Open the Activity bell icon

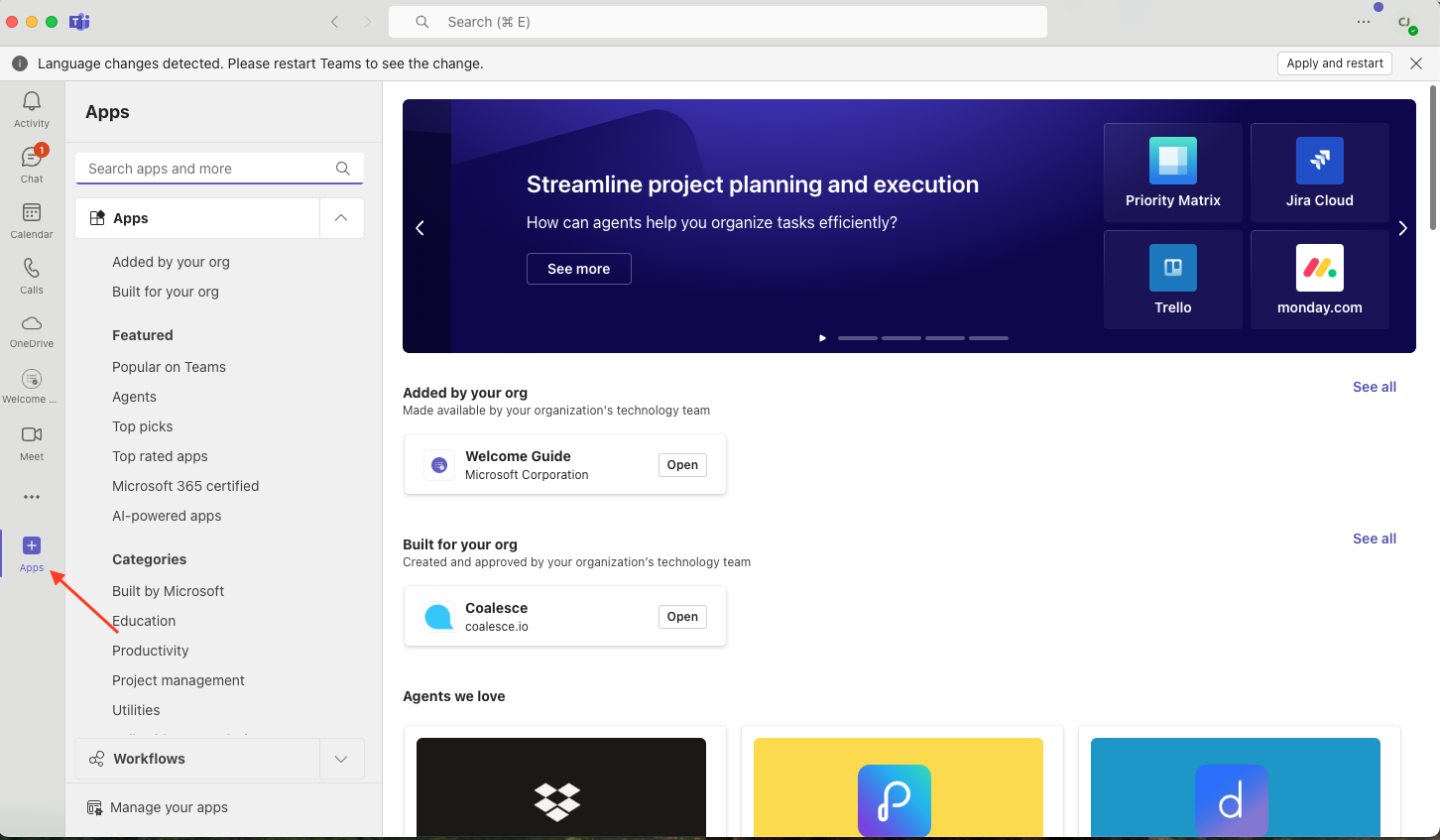[32, 108]
